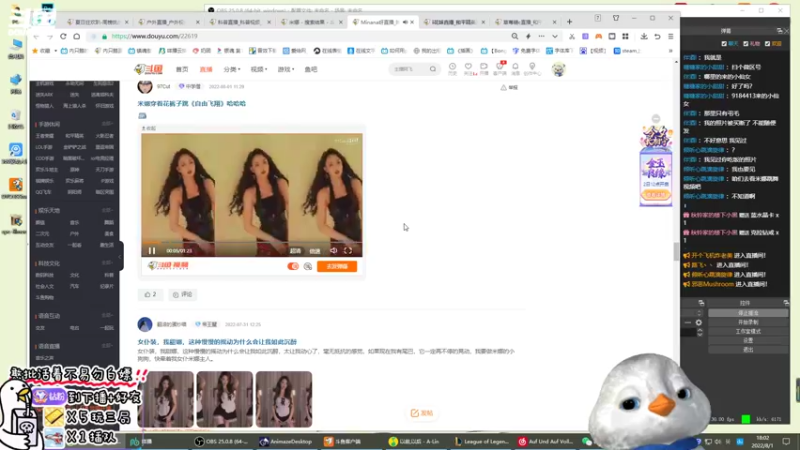Screen dimensions: 800x450
Task: Open OBS from the Windows taskbar
Action: point(221,441)
